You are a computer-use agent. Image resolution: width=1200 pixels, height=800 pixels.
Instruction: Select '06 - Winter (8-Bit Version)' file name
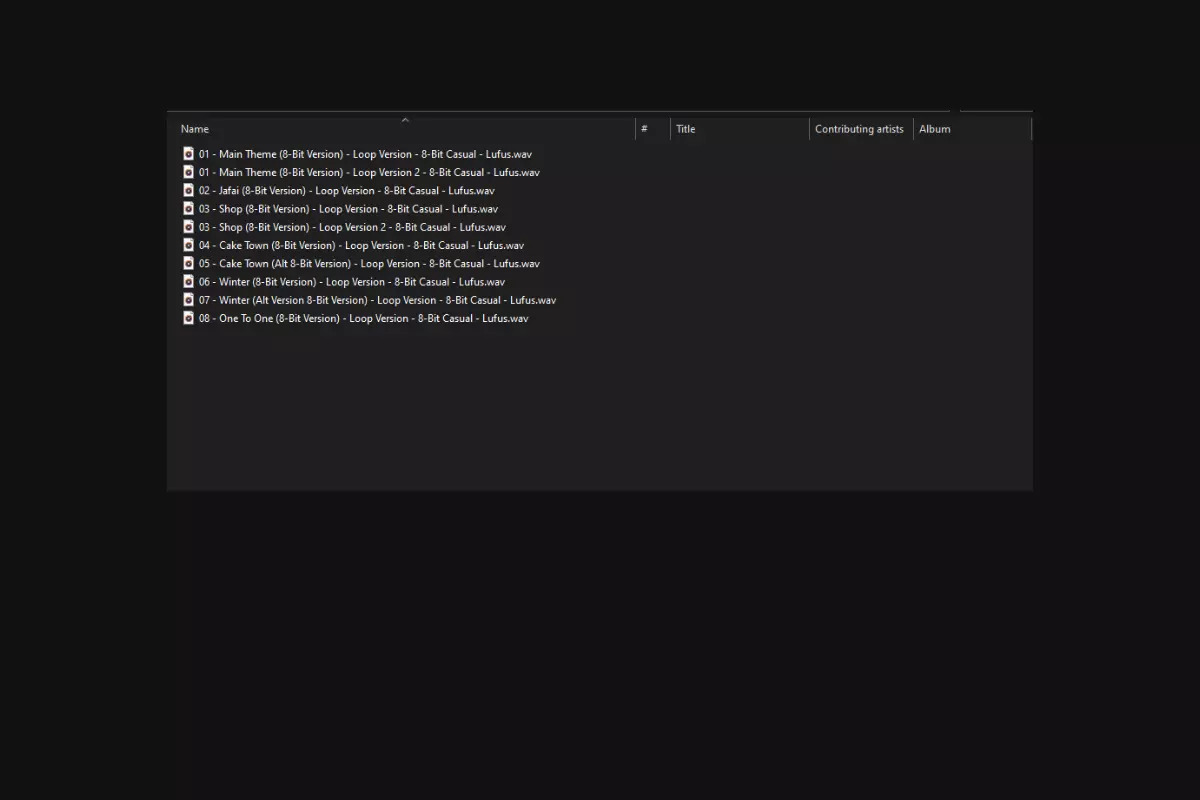tap(352, 282)
